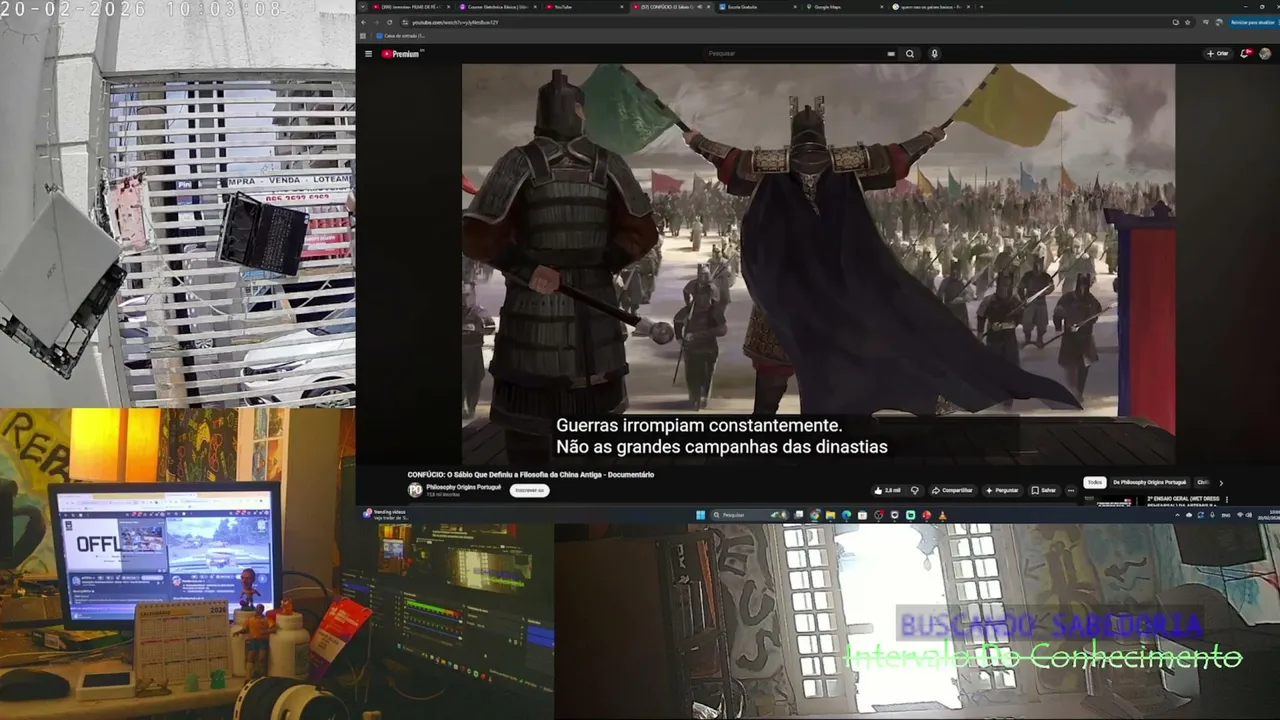The image size is (1280, 720).
Task: Go to YouTube Premium home logo
Action: coord(402,54)
